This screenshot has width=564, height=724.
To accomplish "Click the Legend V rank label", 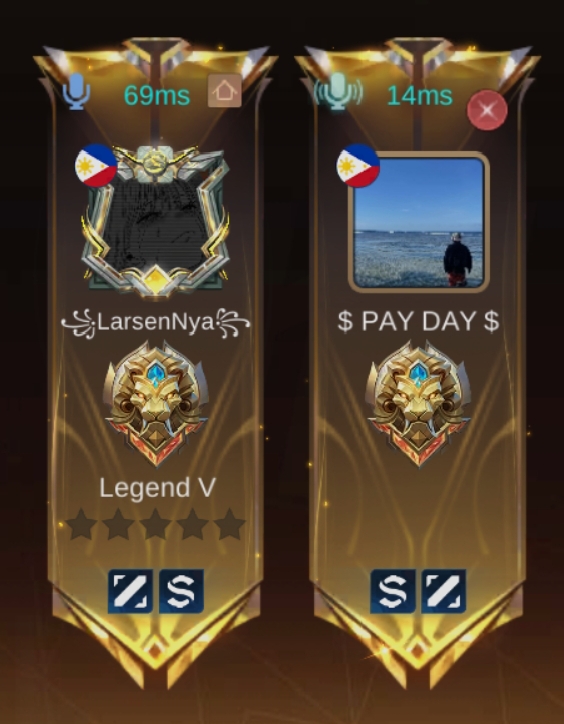I will 158,488.
